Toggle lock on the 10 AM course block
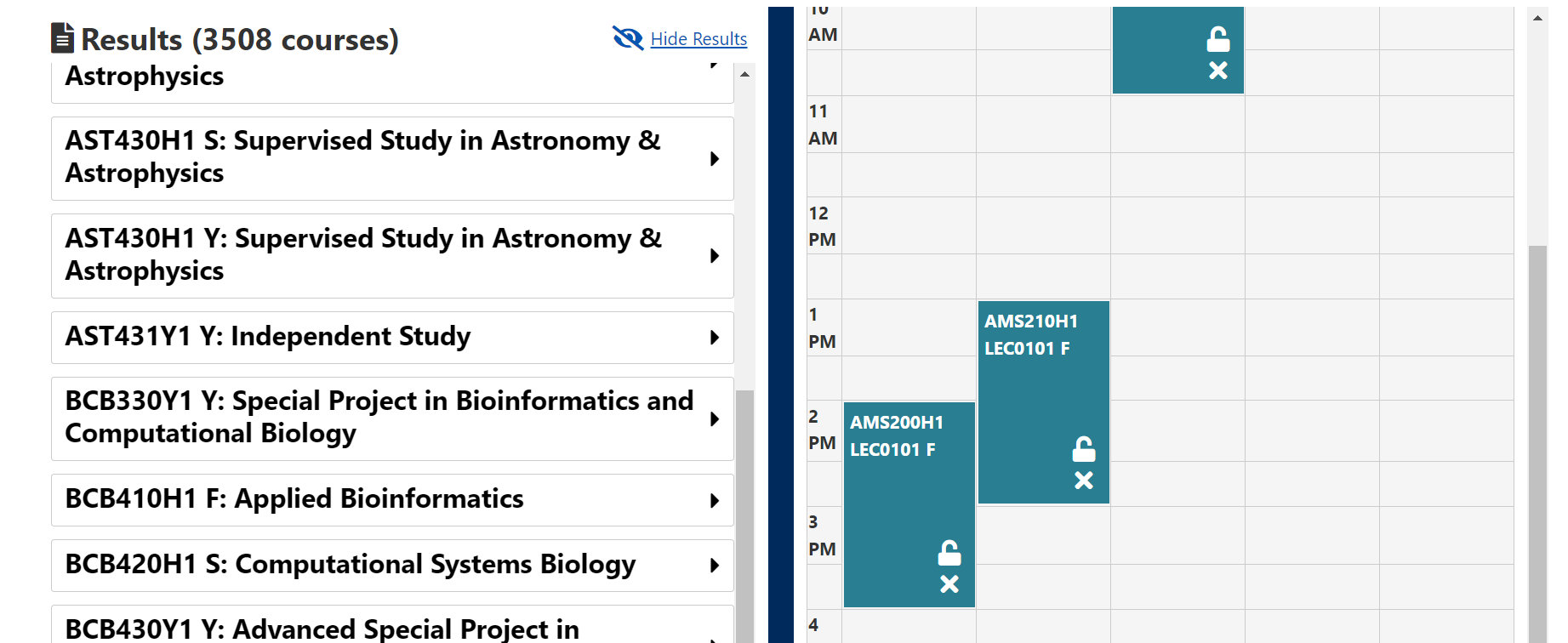Viewport: 1568px width, 643px height. (x=1218, y=39)
